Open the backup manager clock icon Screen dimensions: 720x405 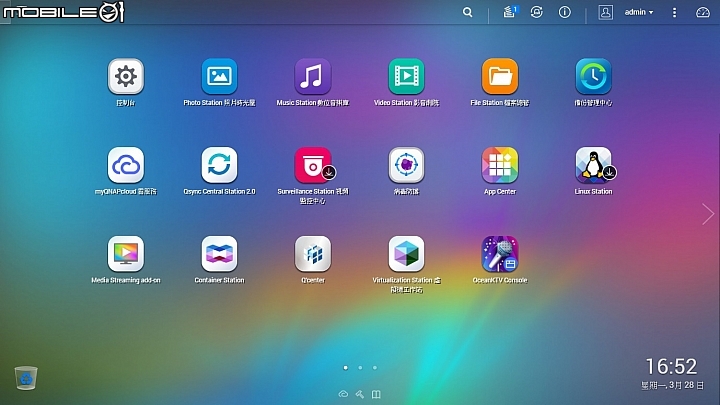593,76
